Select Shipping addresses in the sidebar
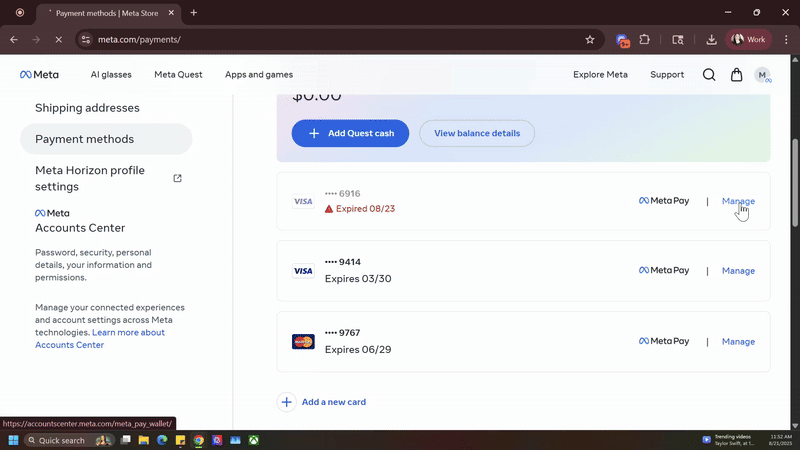This screenshot has width=800, height=450. [x=87, y=108]
